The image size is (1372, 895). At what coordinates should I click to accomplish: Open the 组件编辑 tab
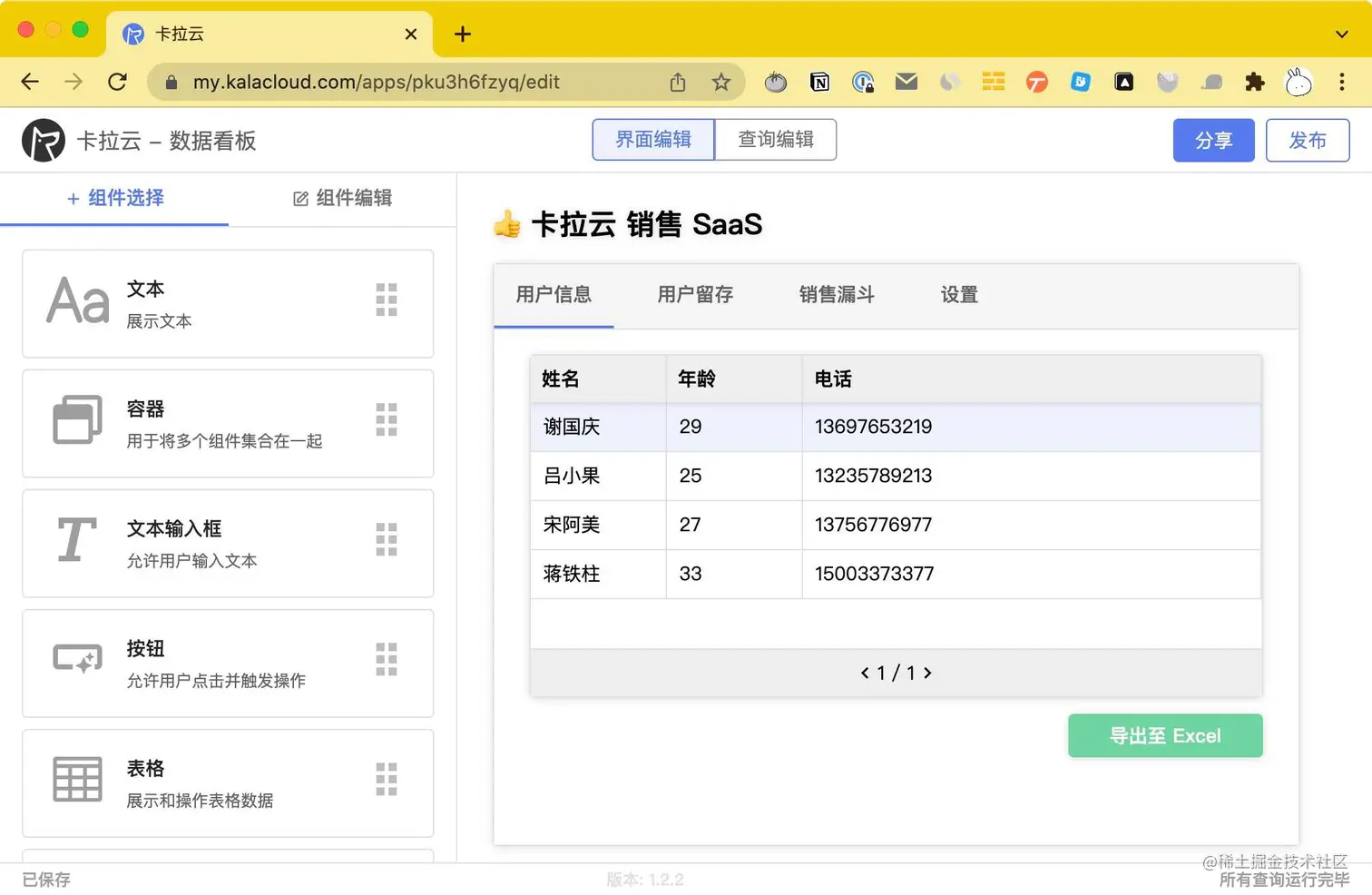point(343,198)
